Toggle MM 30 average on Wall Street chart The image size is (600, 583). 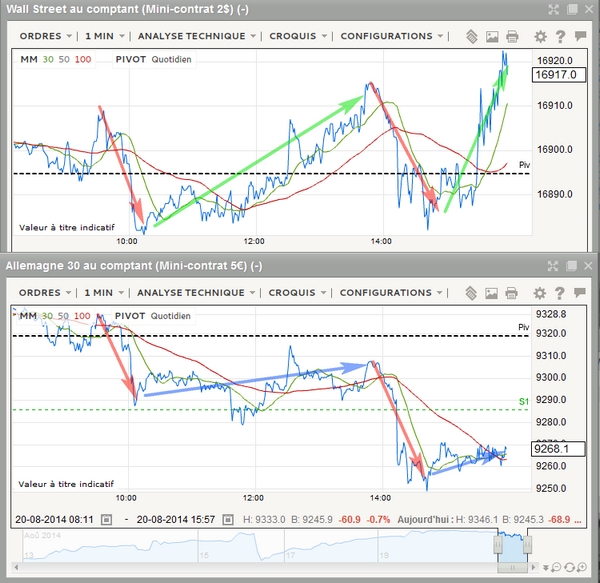click(48, 59)
